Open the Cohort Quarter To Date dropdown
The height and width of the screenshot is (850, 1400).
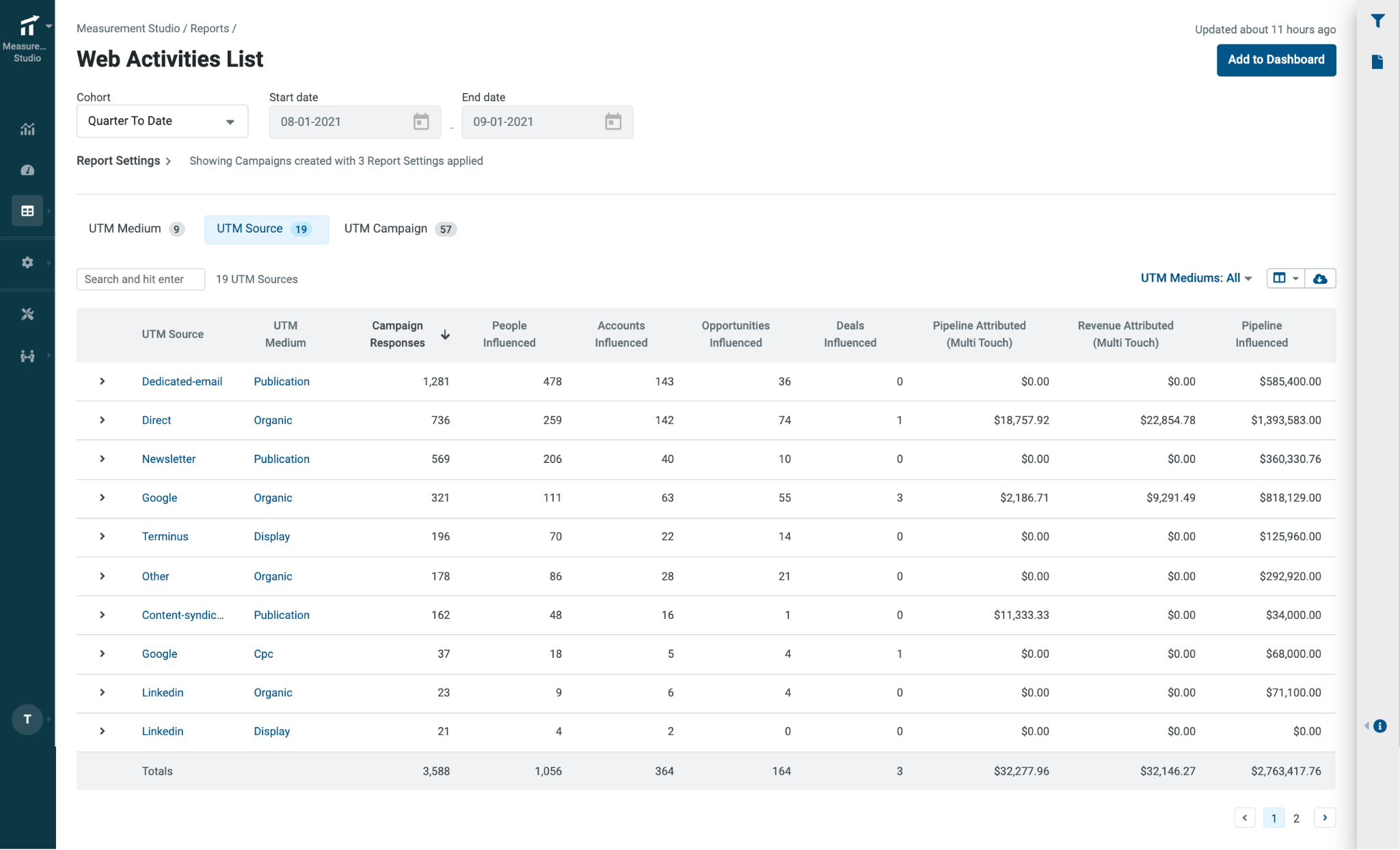162,121
